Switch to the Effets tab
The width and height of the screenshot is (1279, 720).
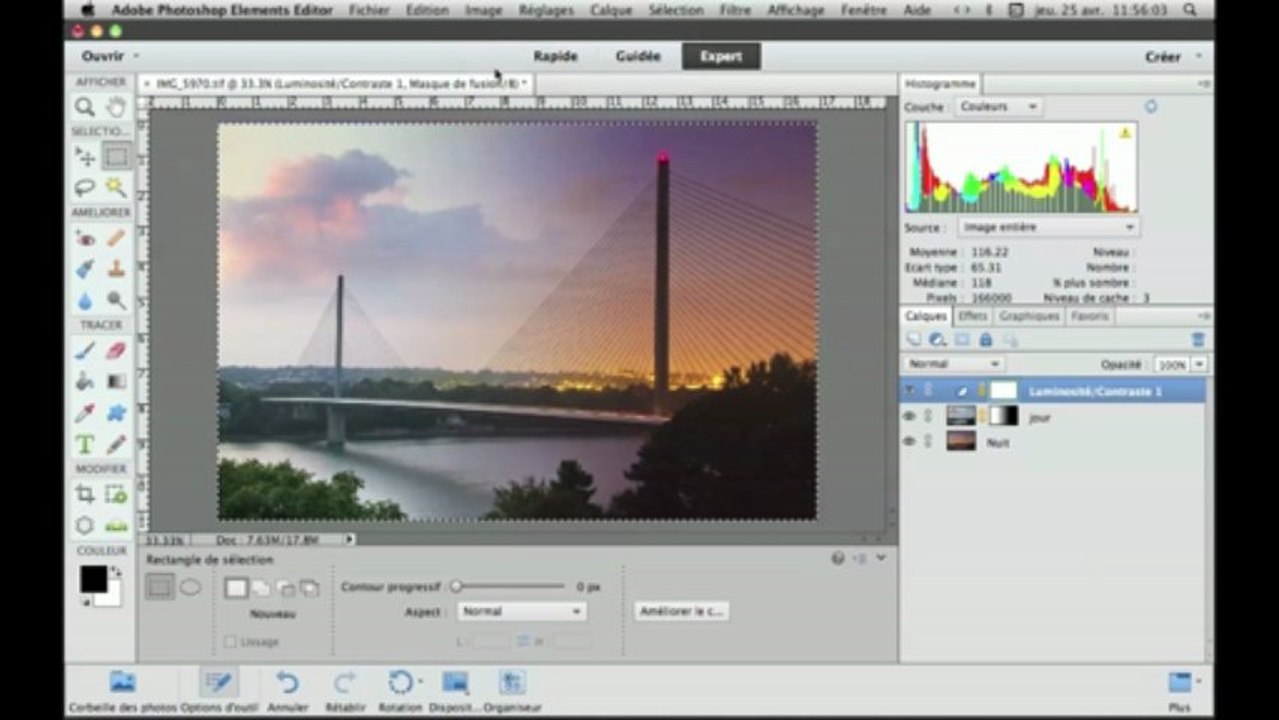[972, 316]
